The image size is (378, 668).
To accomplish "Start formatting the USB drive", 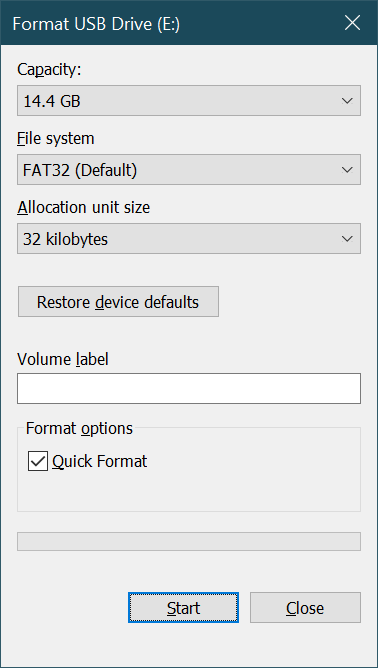I will 183,608.
